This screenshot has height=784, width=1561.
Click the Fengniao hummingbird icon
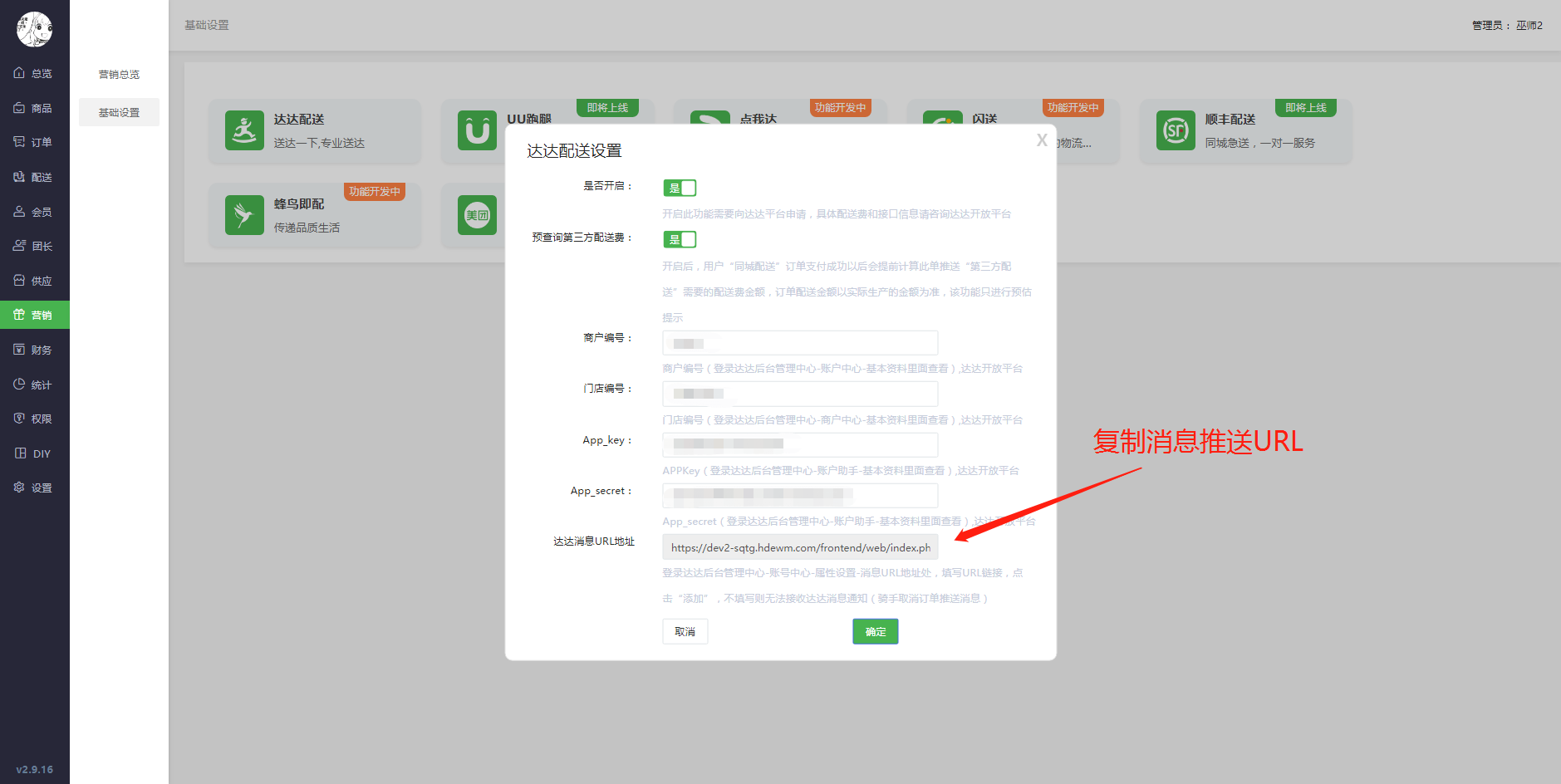pos(244,215)
